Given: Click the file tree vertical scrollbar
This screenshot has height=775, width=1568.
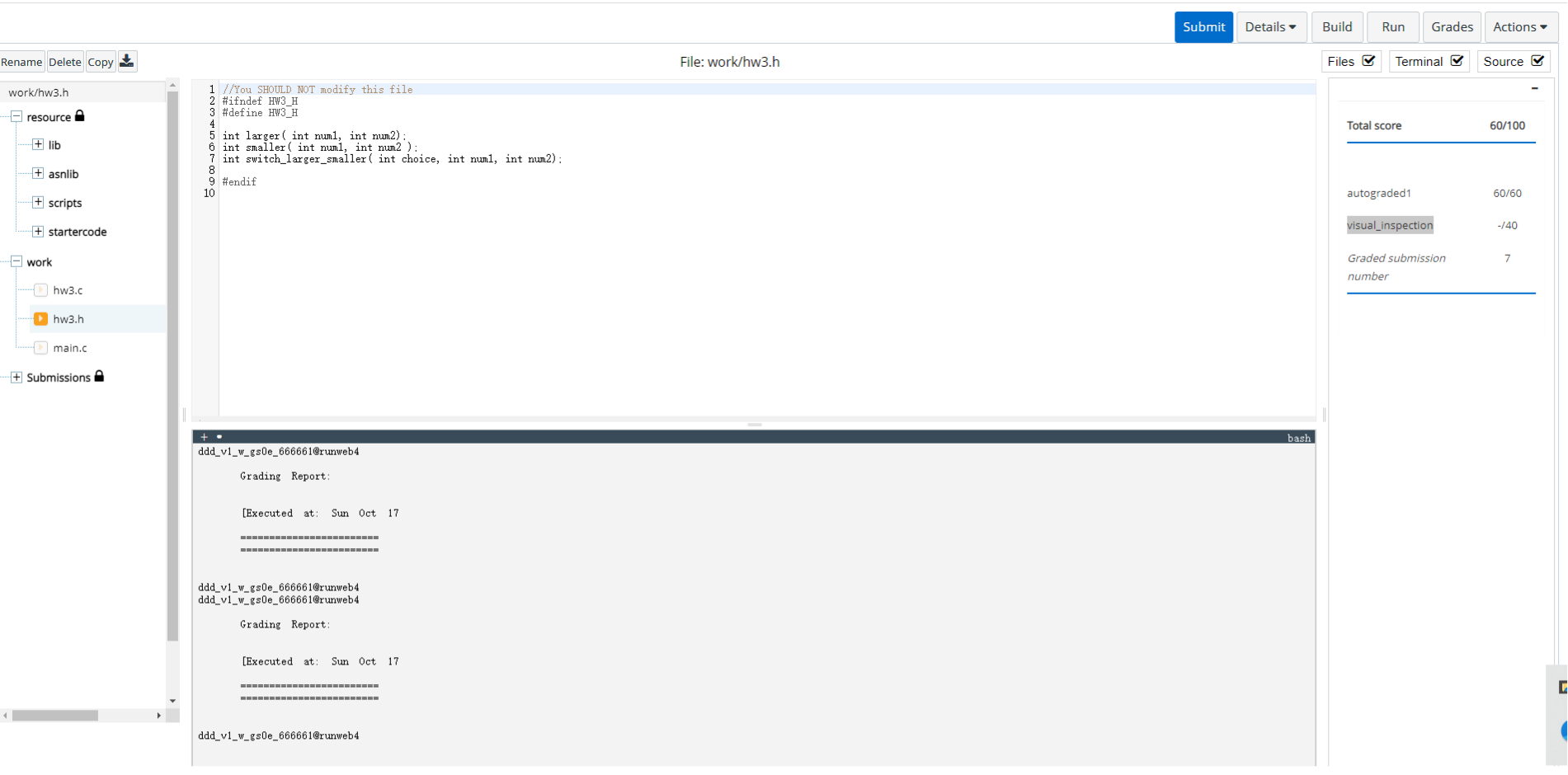Looking at the screenshot, I should click(172, 365).
